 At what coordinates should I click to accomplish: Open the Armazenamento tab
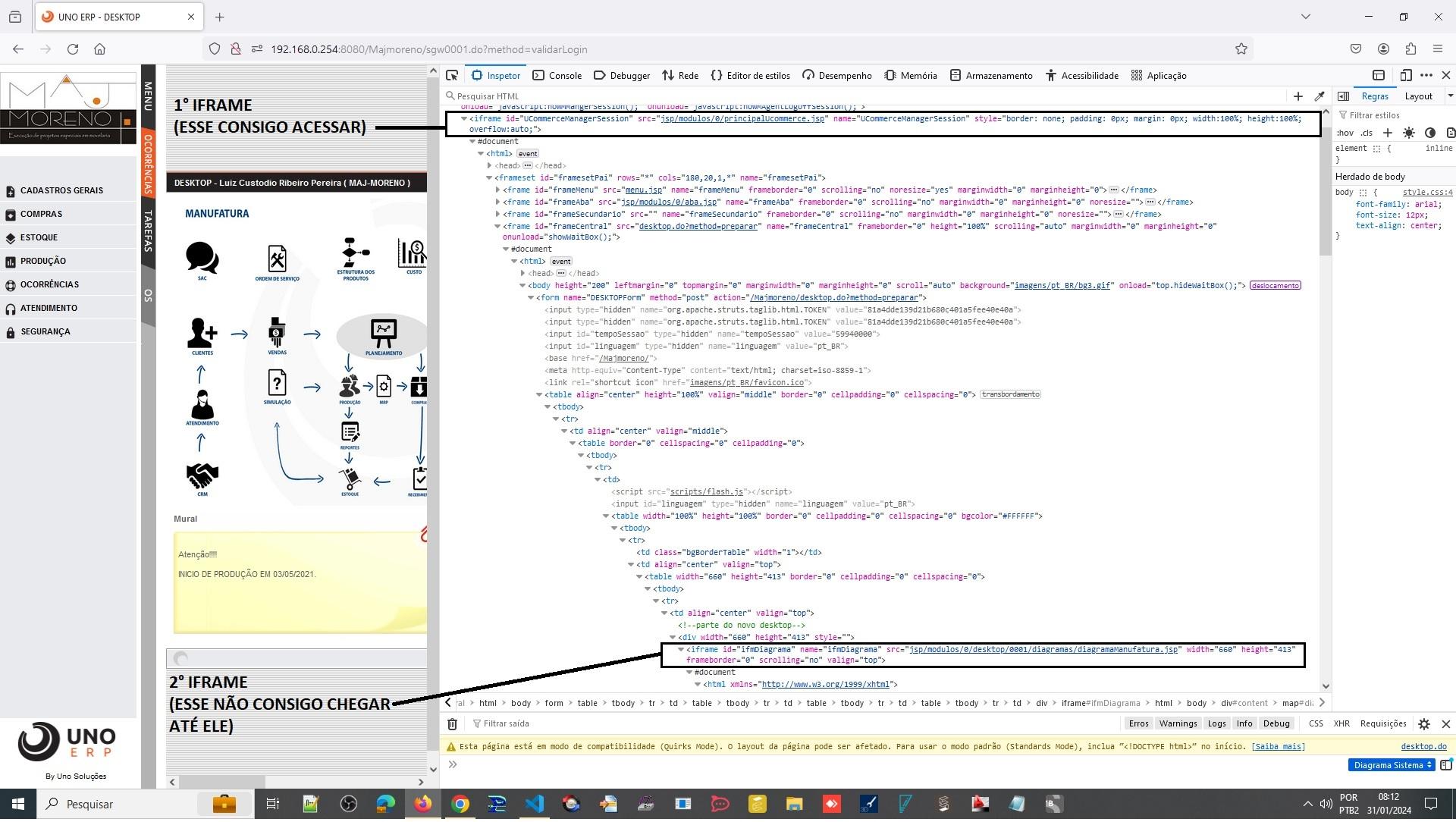(x=991, y=75)
